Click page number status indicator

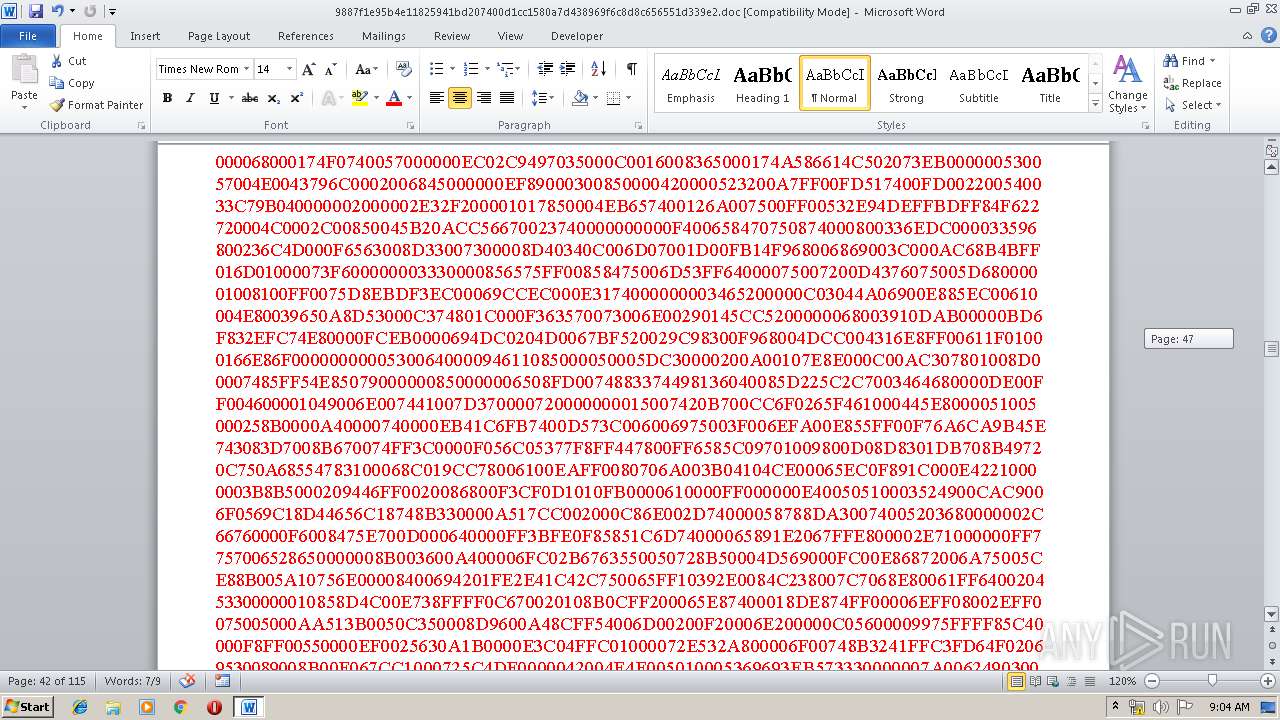click(x=47, y=681)
